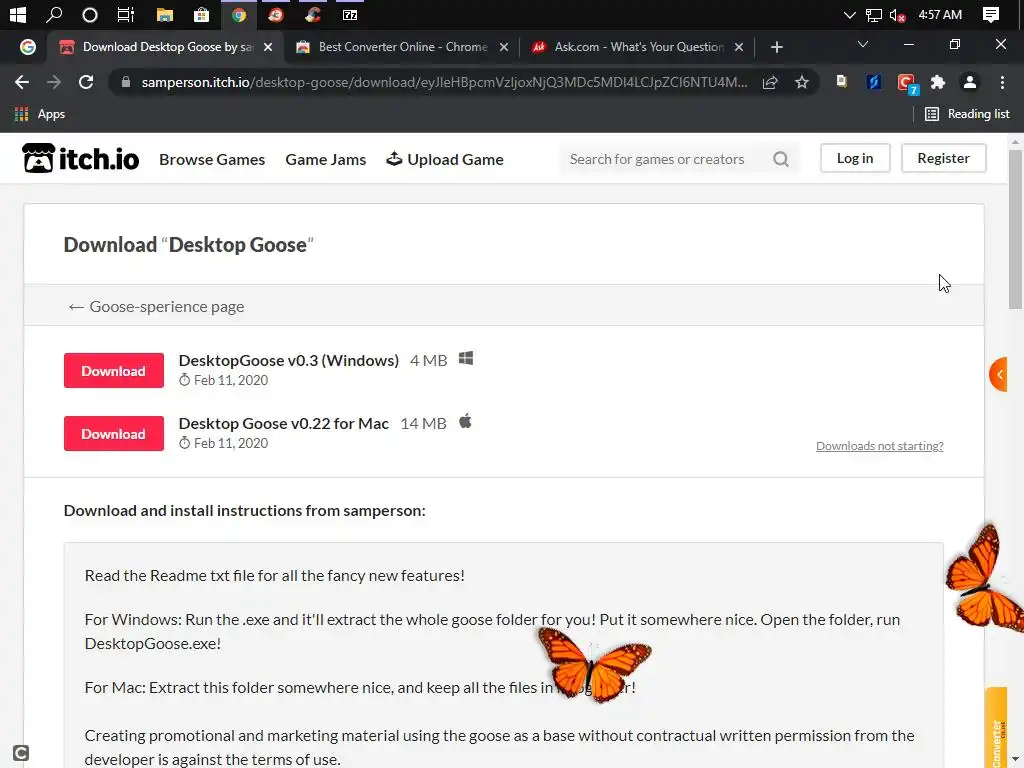
Task: Click Desktop Goose v0.22 for Mac title
Action: coord(283,423)
